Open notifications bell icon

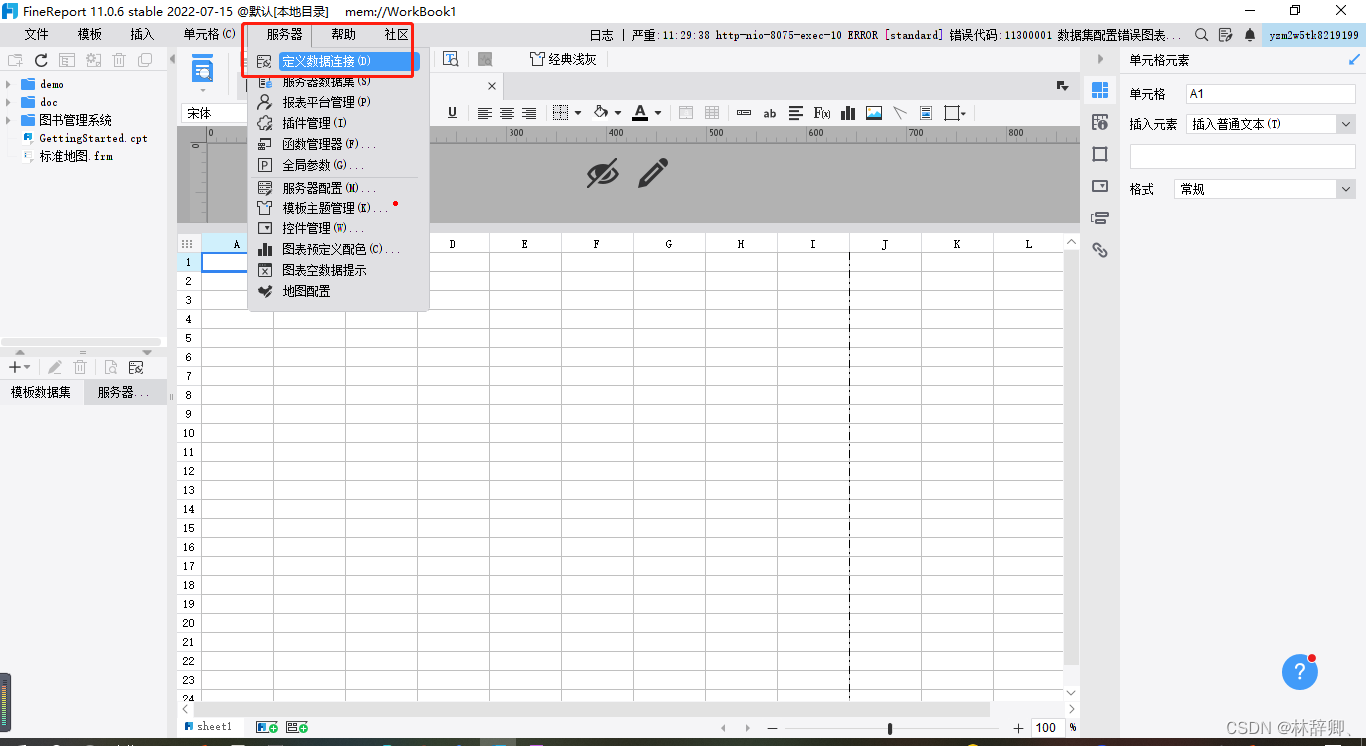(x=1249, y=35)
